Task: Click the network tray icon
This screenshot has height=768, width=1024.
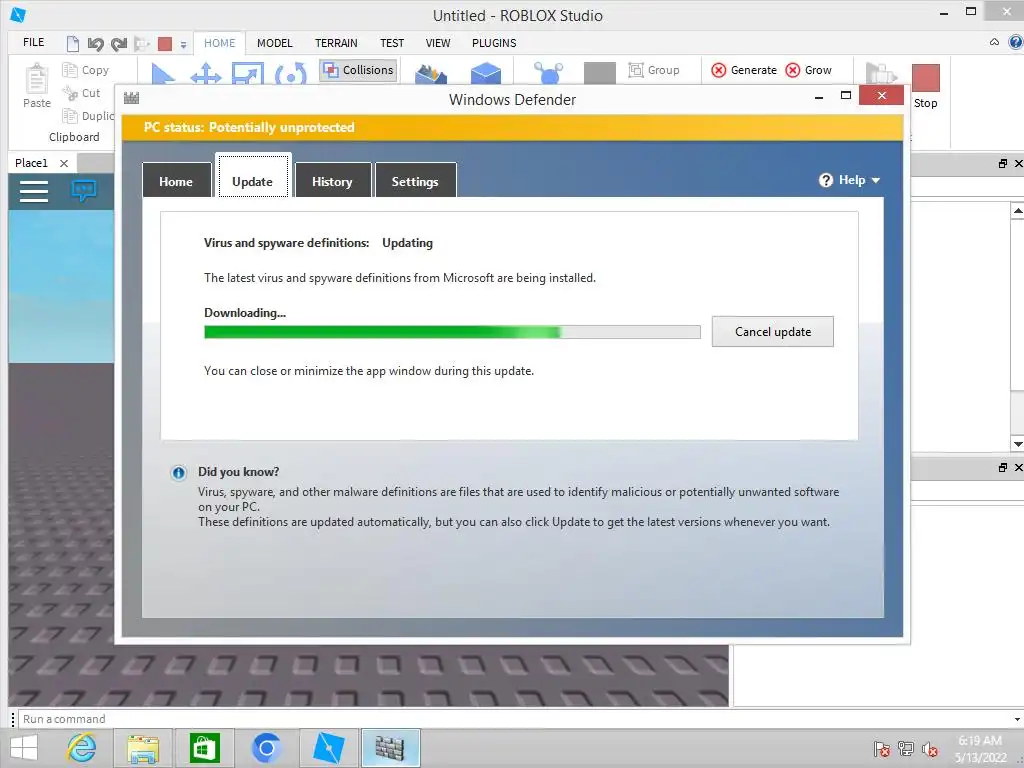Action: coord(906,748)
